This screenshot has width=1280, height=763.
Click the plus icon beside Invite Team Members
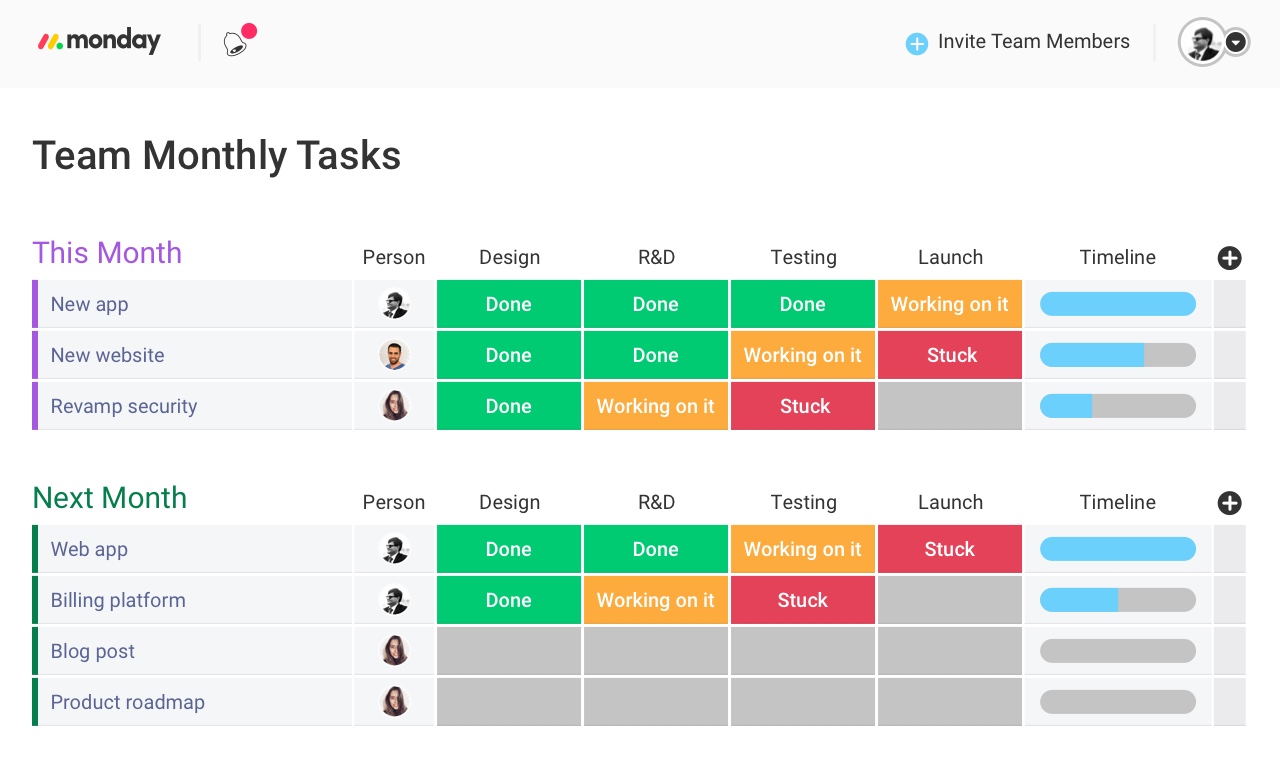coord(916,43)
